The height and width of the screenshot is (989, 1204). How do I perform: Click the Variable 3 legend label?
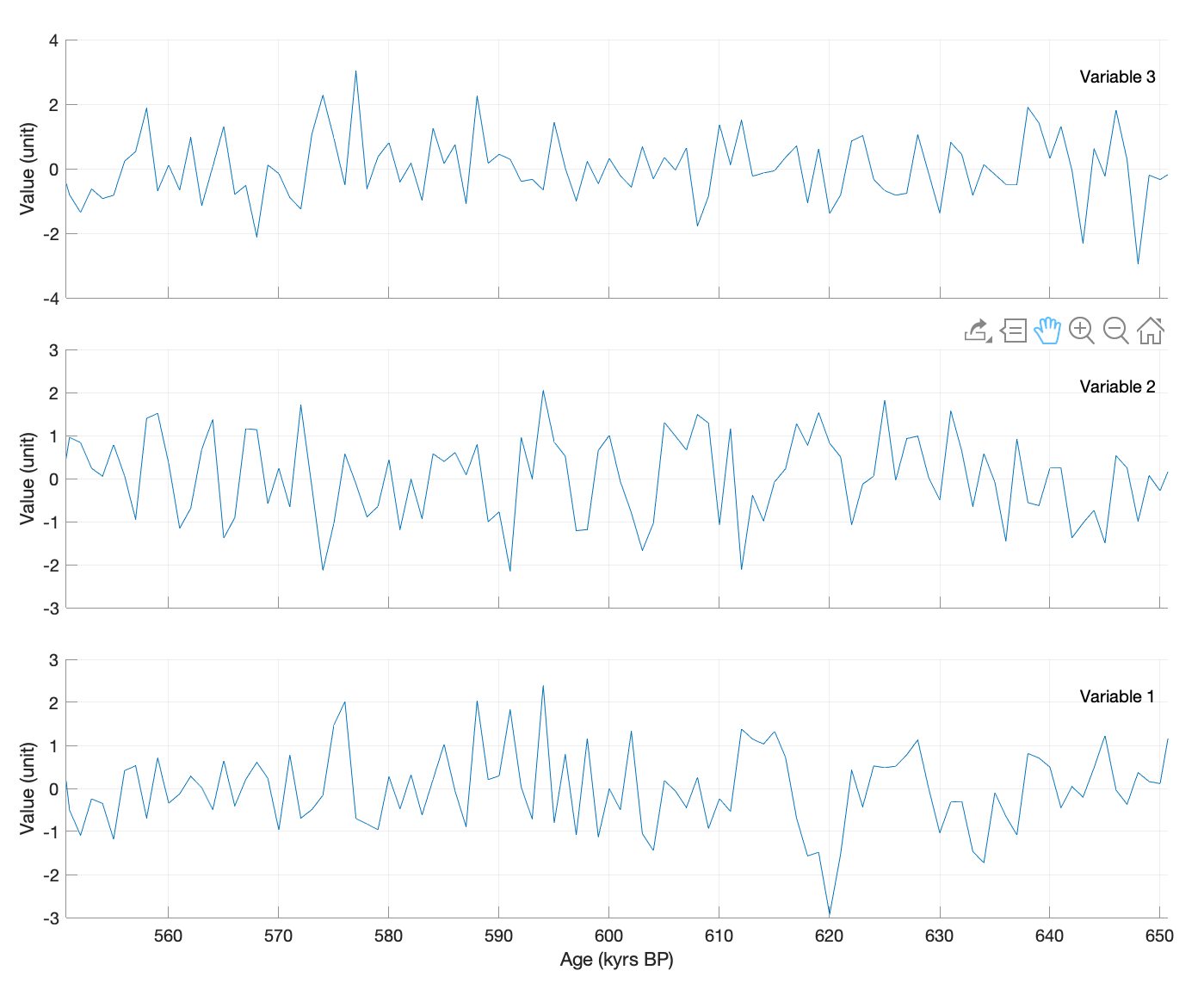click(x=1117, y=77)
